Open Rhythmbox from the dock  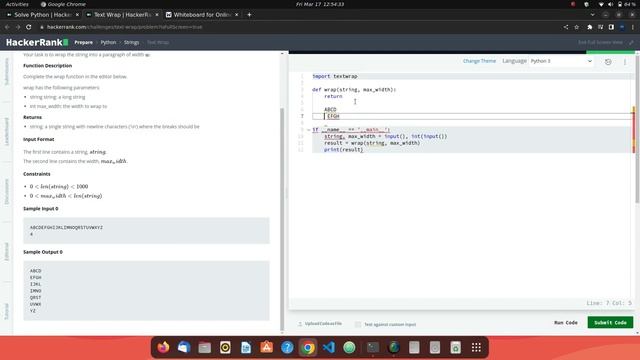225,347
